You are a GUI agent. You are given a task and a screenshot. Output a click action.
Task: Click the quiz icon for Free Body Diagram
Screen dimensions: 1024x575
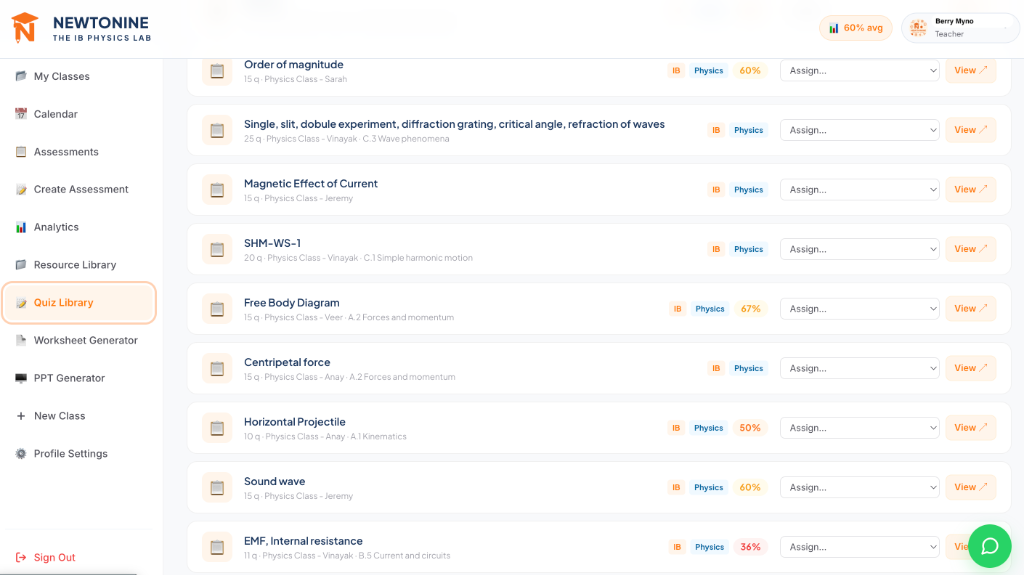pos(217,308)
